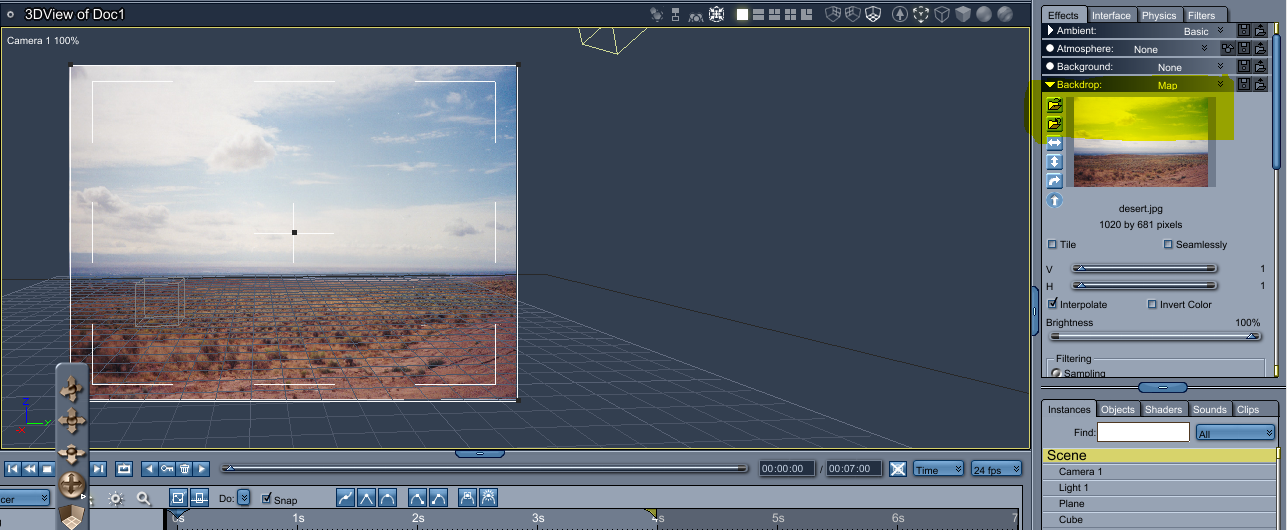Image resolution: width=1287 pixels, height=530 pixels.
Task: Open the 24 fps frame rate dropdown
Action: 996,469
